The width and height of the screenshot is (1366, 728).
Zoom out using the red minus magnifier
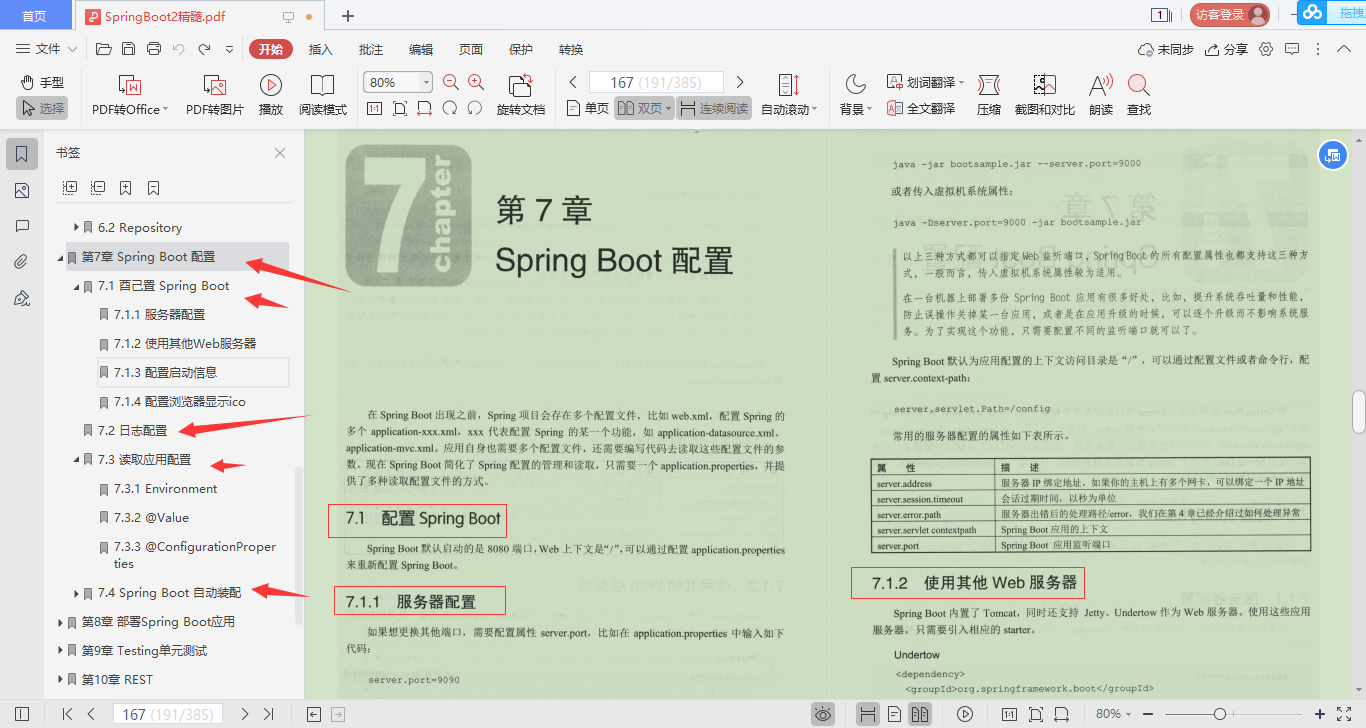coord(451,82)
